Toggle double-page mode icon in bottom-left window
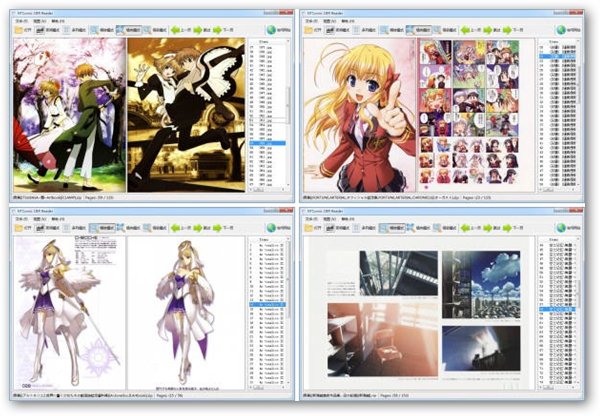 click(41, 228)
